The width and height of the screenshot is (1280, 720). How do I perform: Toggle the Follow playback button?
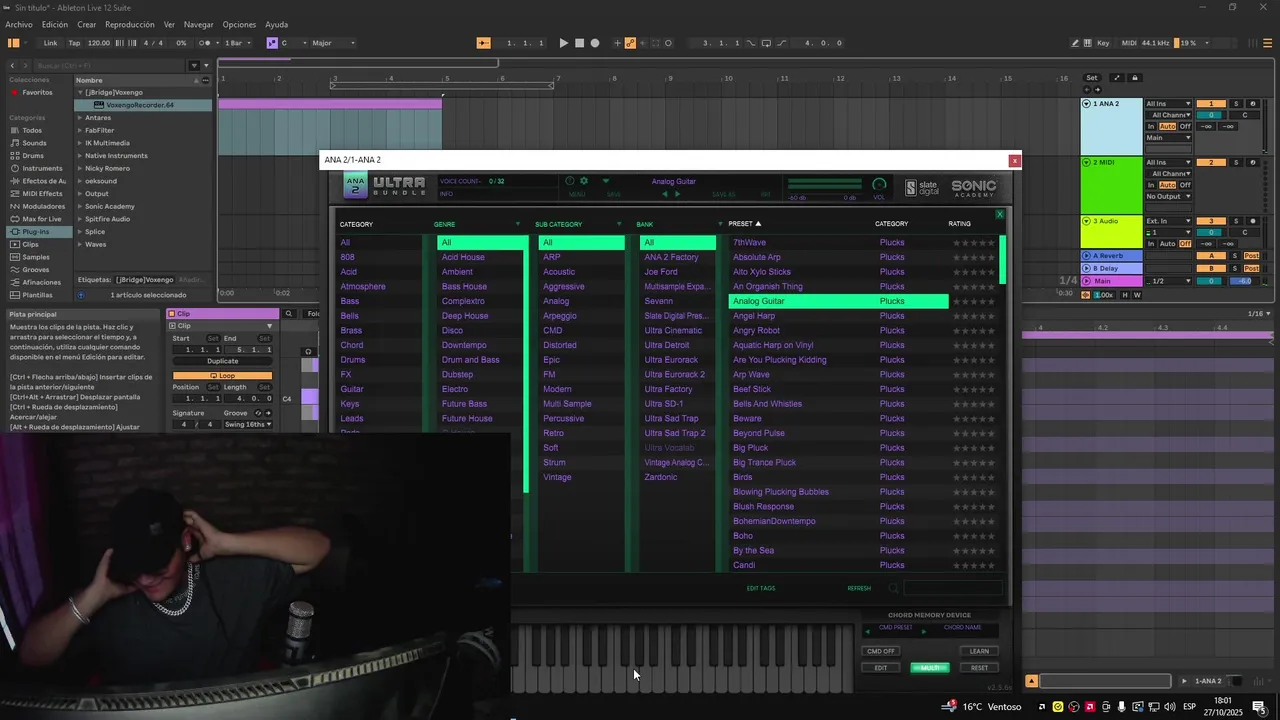(484, 43)
